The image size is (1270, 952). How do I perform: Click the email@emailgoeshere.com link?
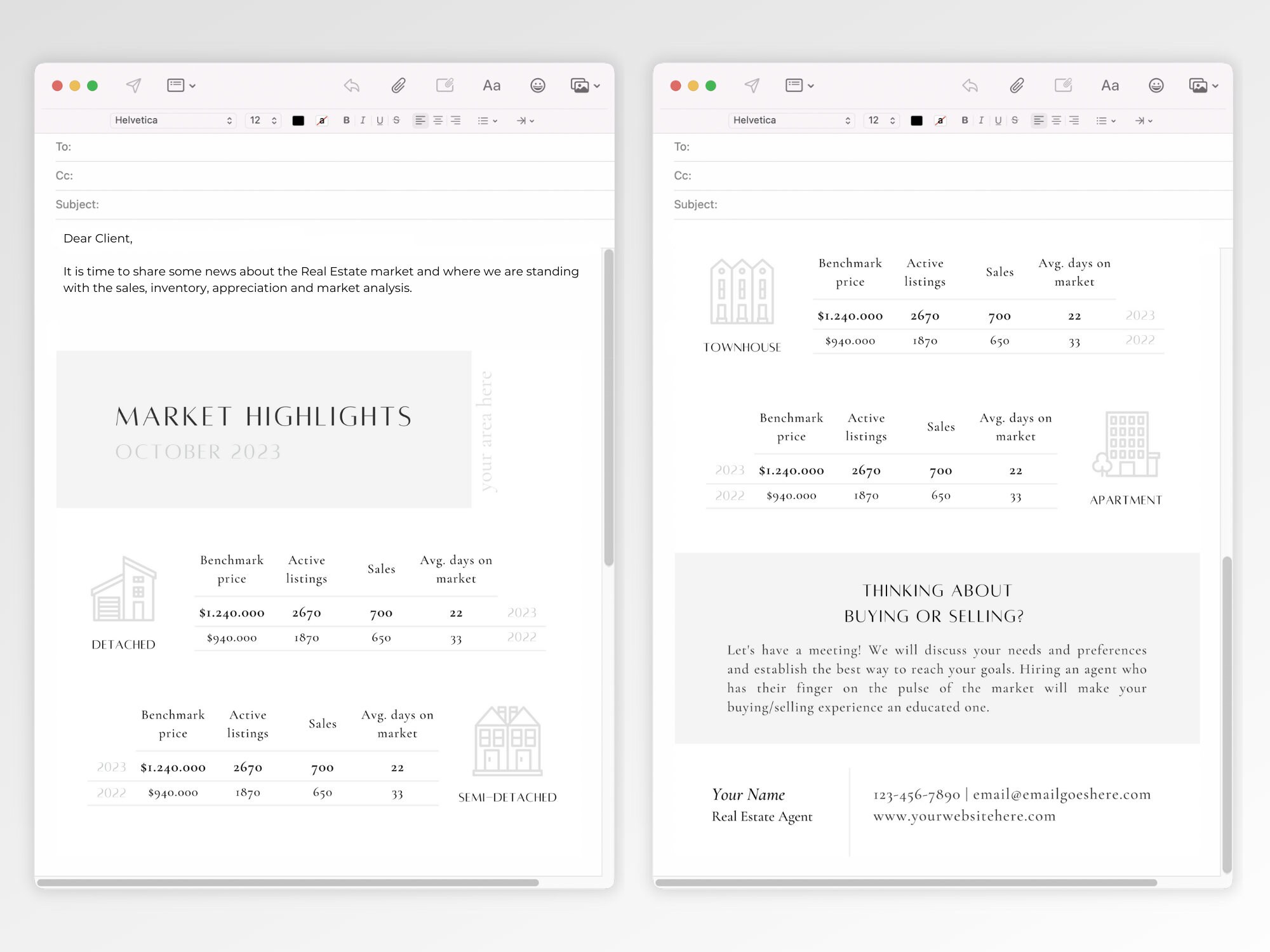coord(1062,794)
